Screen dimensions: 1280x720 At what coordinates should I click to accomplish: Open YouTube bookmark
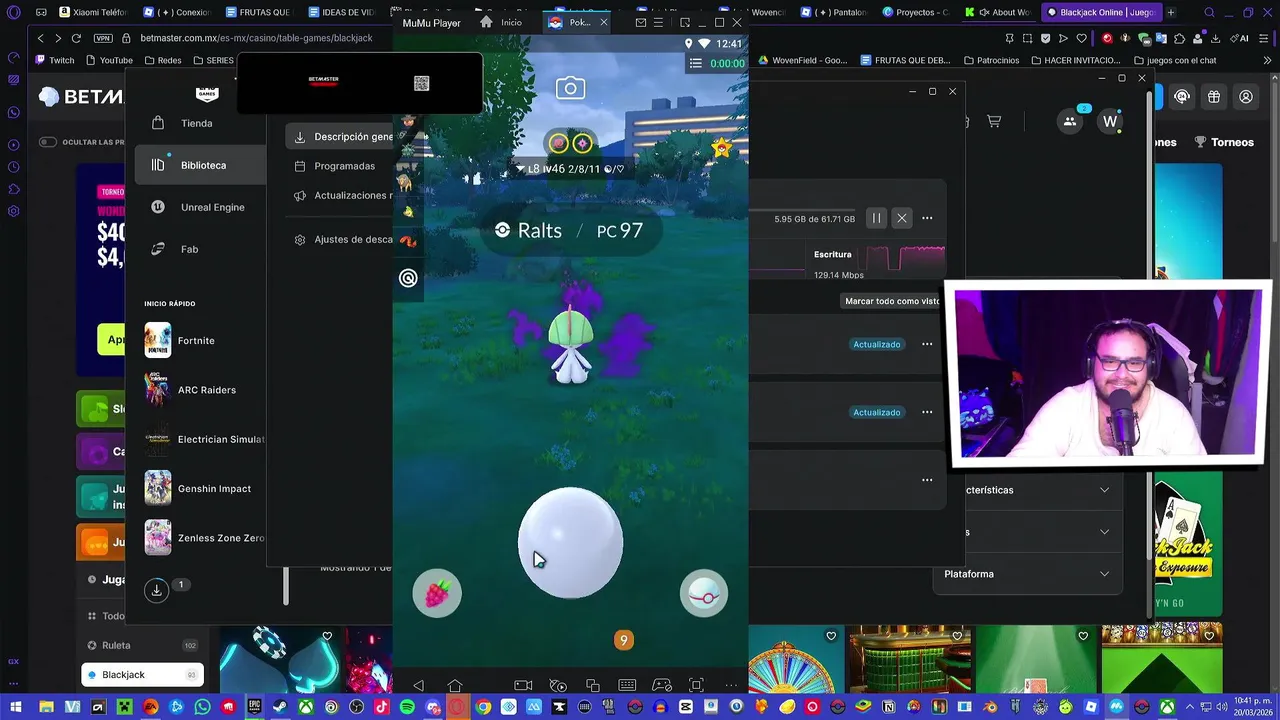[x=108, y=60]
